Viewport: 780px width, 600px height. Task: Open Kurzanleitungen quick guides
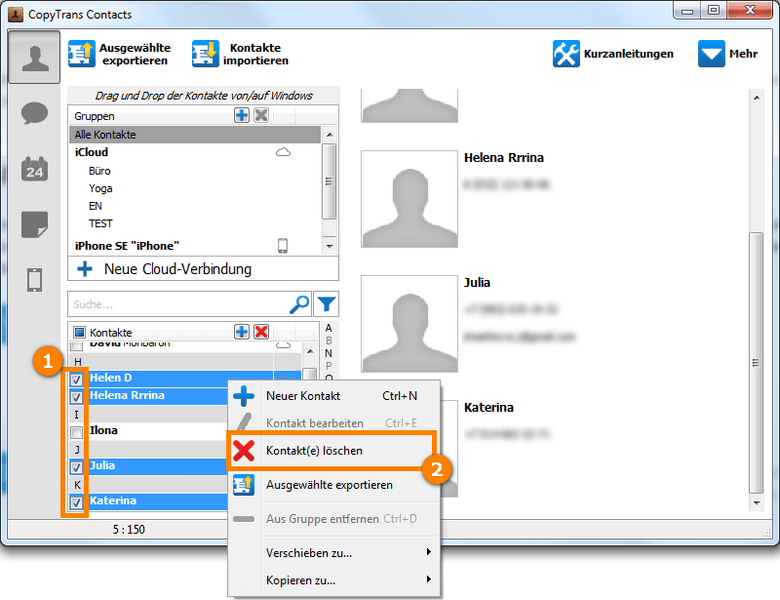(613, 54)
